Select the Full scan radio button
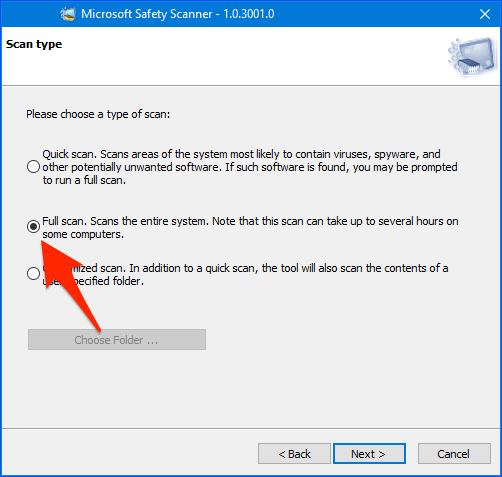 tap(33, 227)
